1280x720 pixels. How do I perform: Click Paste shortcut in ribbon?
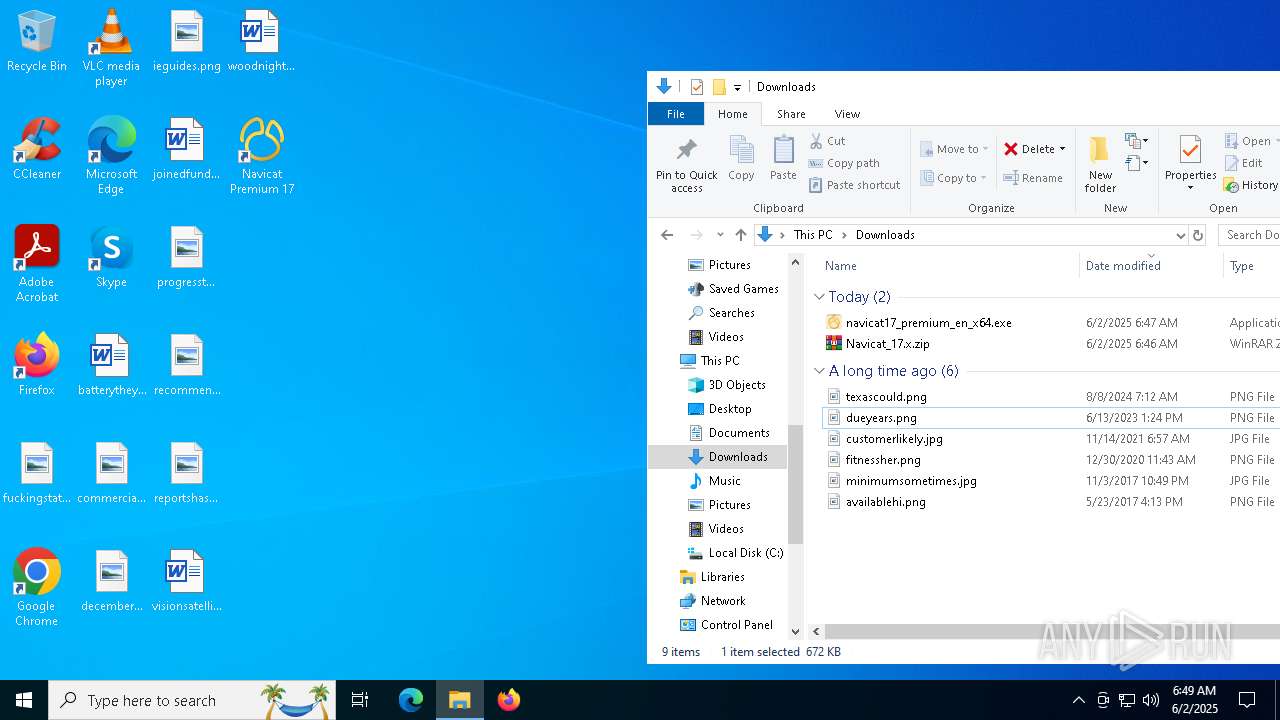click(855, 185)
